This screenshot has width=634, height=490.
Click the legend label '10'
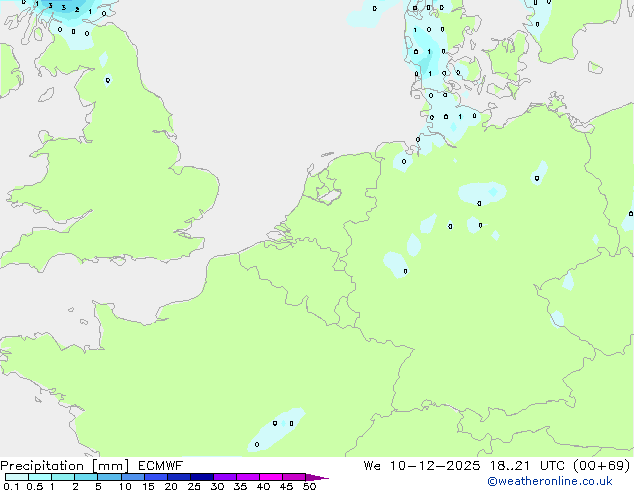click(125, 486)
